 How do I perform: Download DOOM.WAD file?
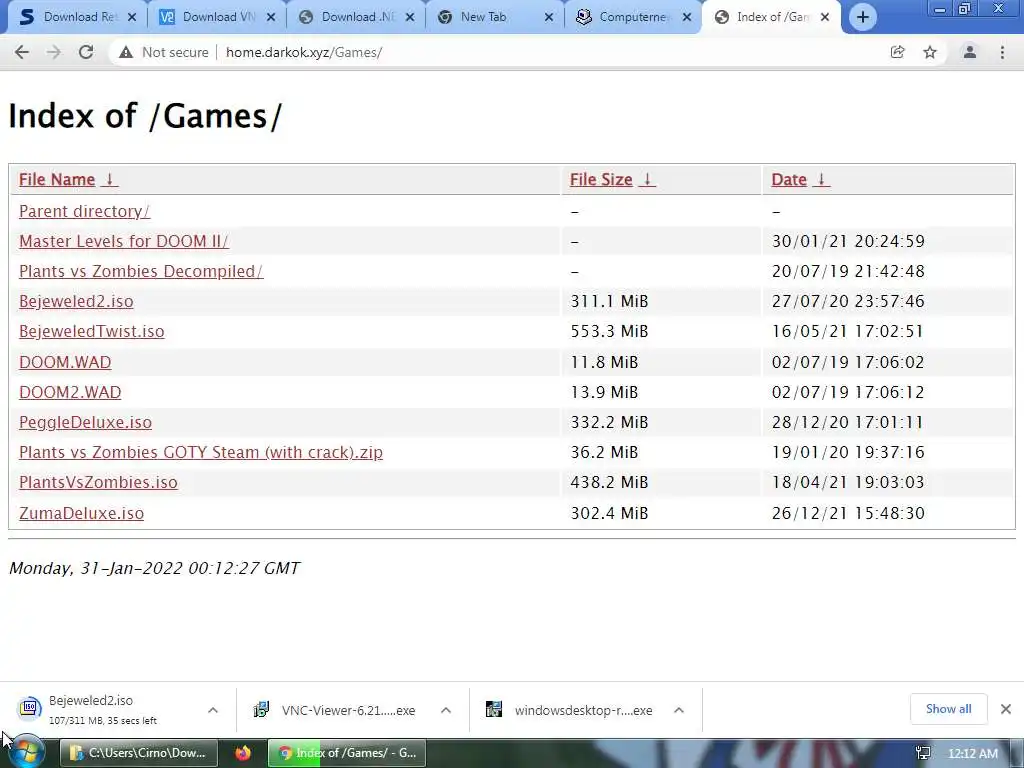click(x=65, y=362)
